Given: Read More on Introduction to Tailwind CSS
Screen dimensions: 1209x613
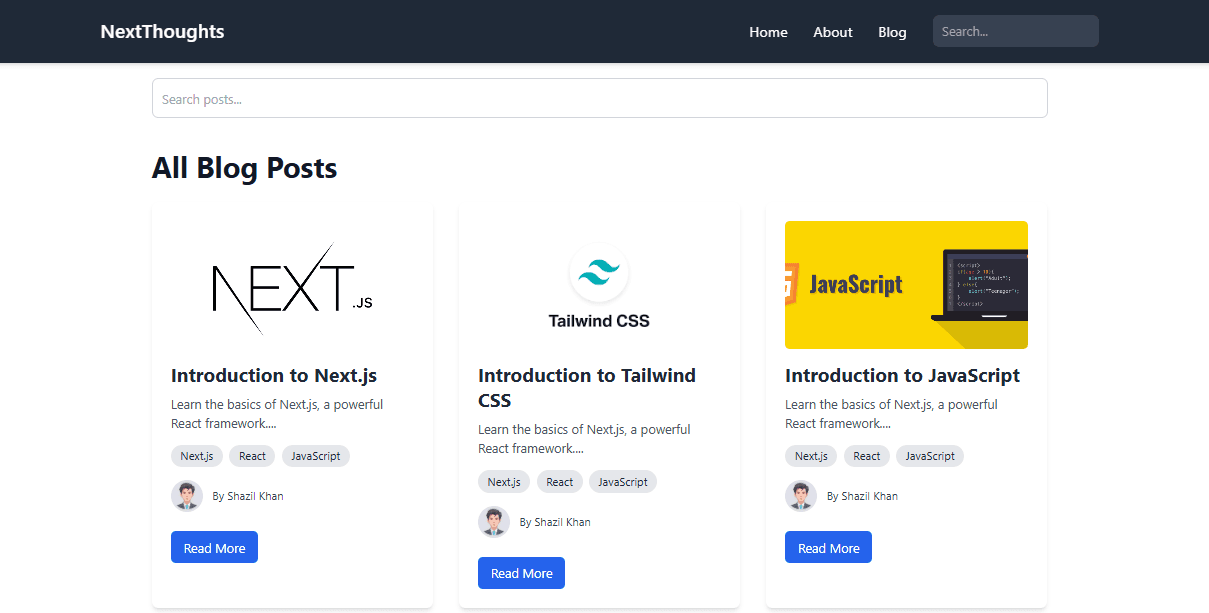Looking at the screenshot, I should tap(521, 573).
